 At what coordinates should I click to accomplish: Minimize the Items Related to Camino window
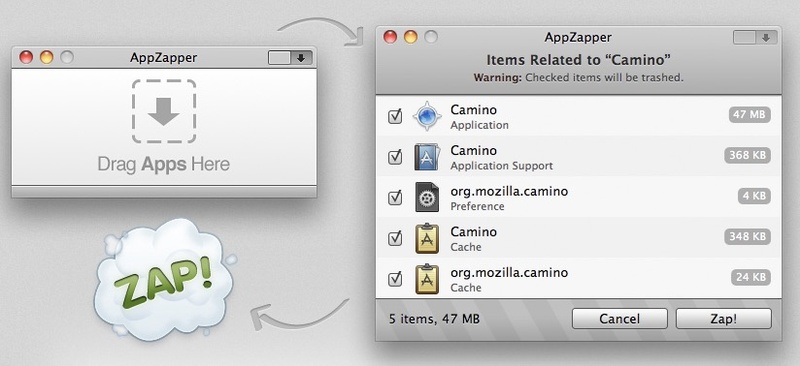411,37
